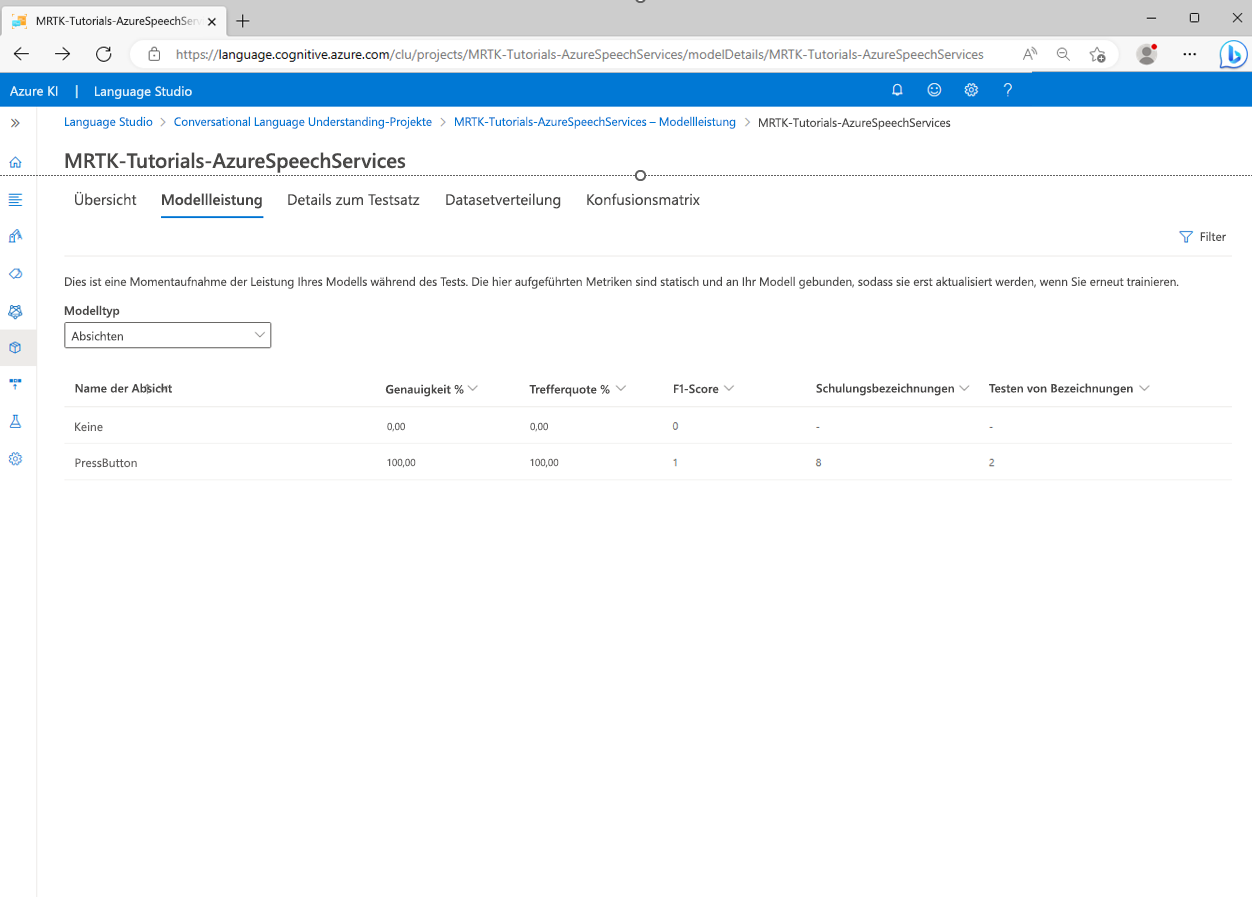
Task: Open the flask testing icon in sidebar
Action: pos(15,422)
